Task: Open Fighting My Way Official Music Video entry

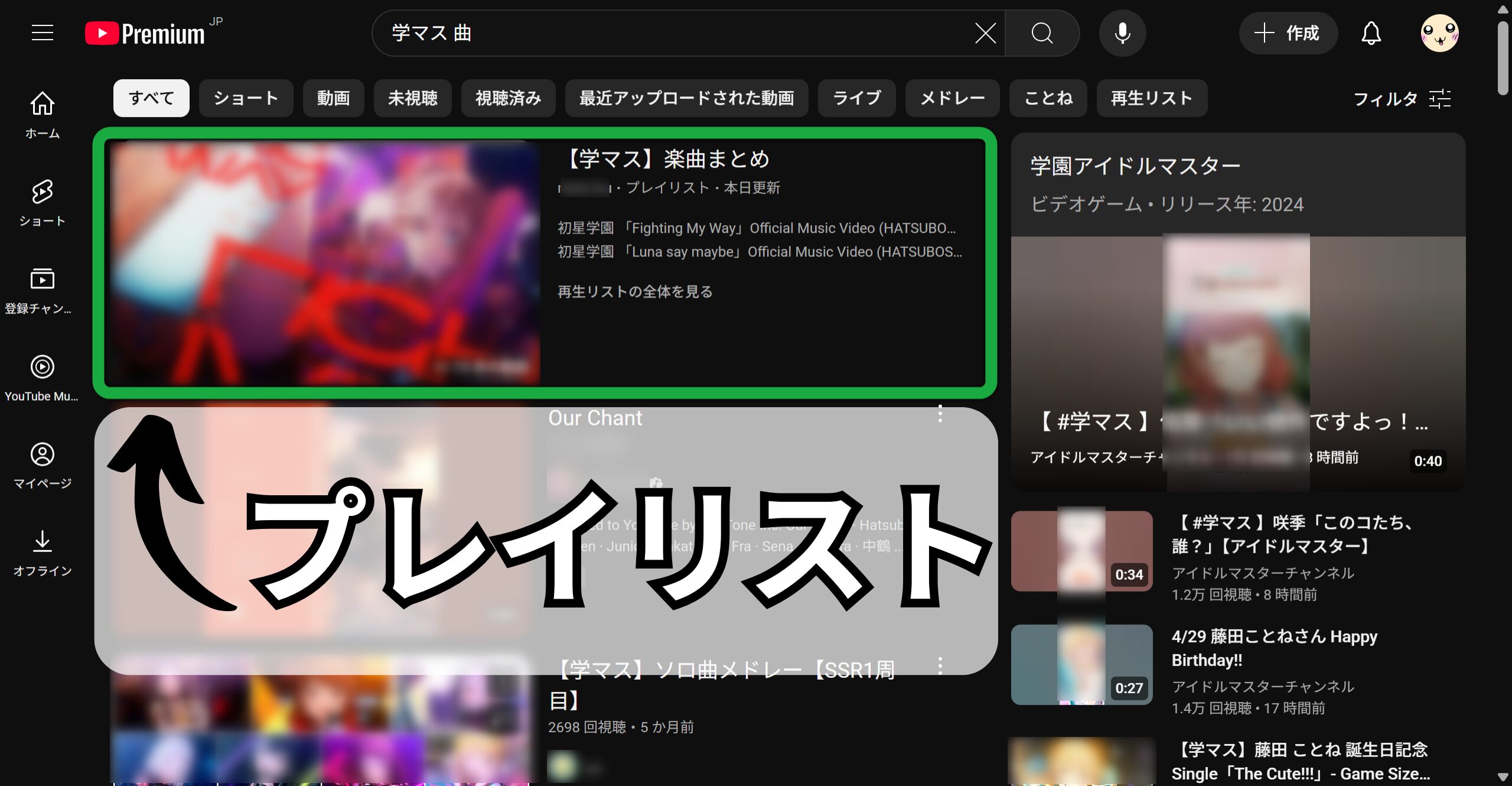Action: pyautogui.click(x=757, y=228)
